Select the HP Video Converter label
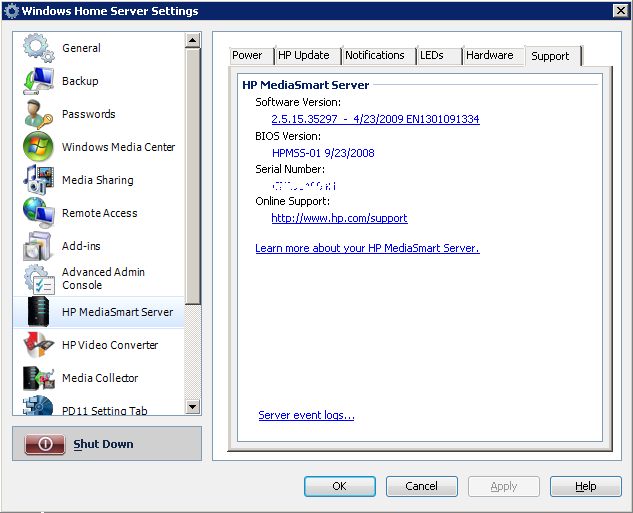 tap(110, 345)
